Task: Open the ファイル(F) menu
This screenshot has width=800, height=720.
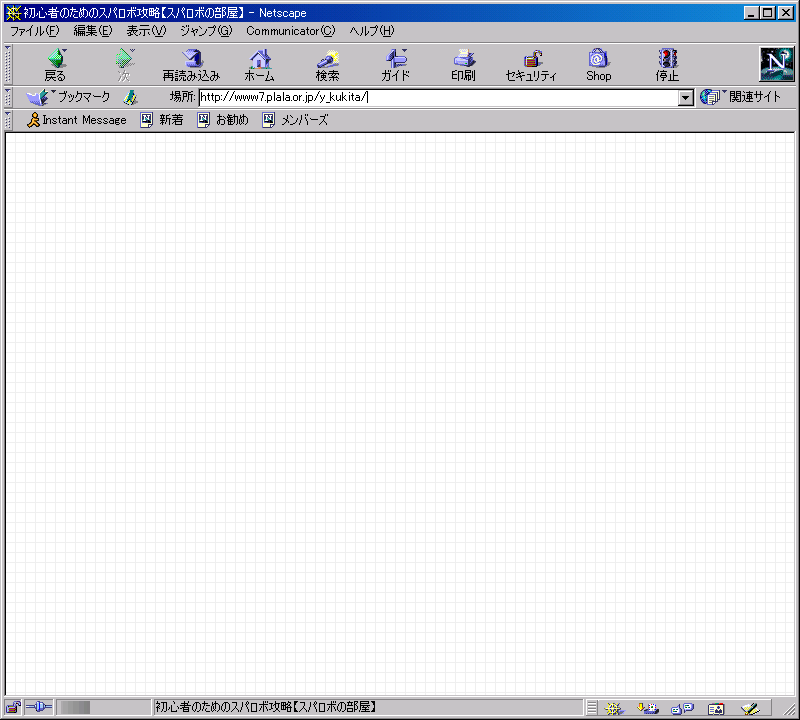Action: point(35,31)
